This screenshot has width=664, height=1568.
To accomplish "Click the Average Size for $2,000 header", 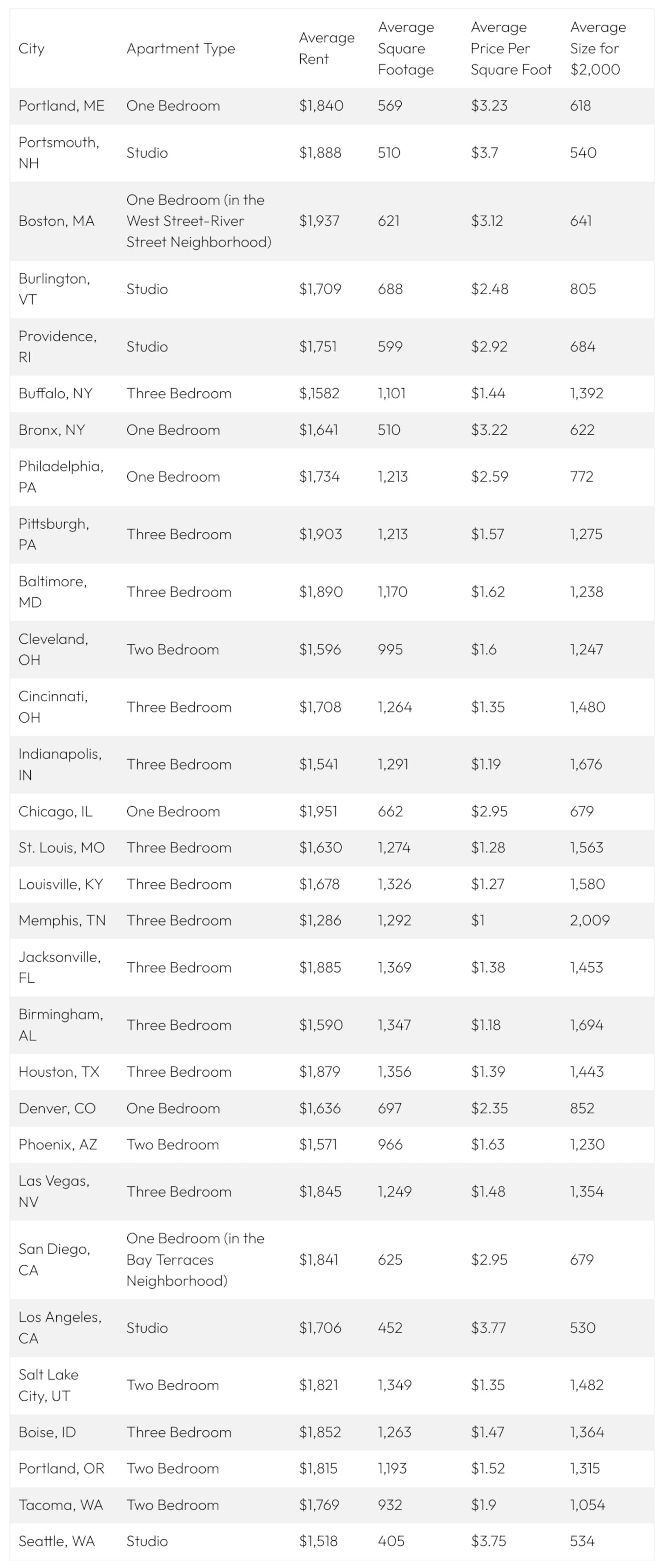I will [598, 49].
